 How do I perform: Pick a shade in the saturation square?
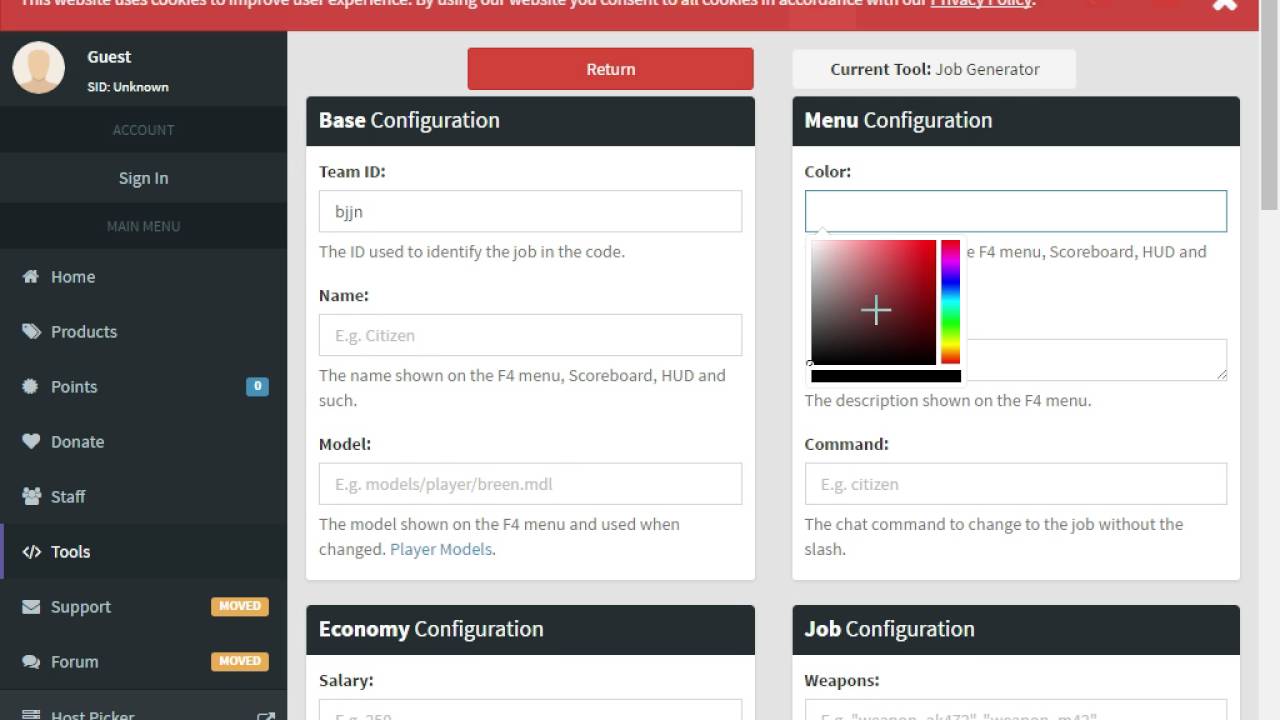pos(873,302)
